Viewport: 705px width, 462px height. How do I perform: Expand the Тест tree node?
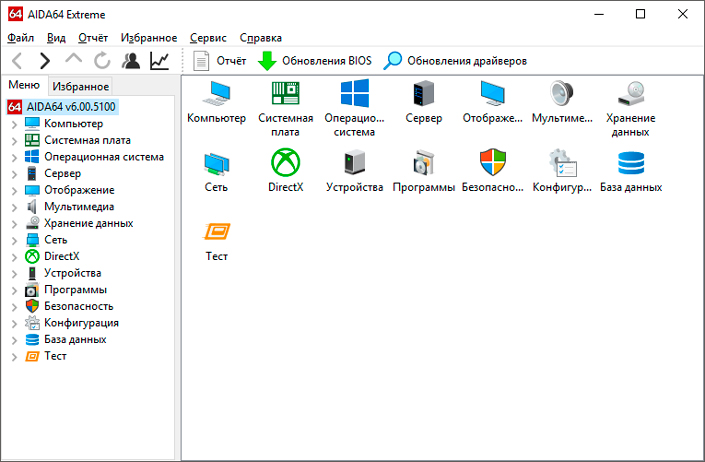point(14,357)
